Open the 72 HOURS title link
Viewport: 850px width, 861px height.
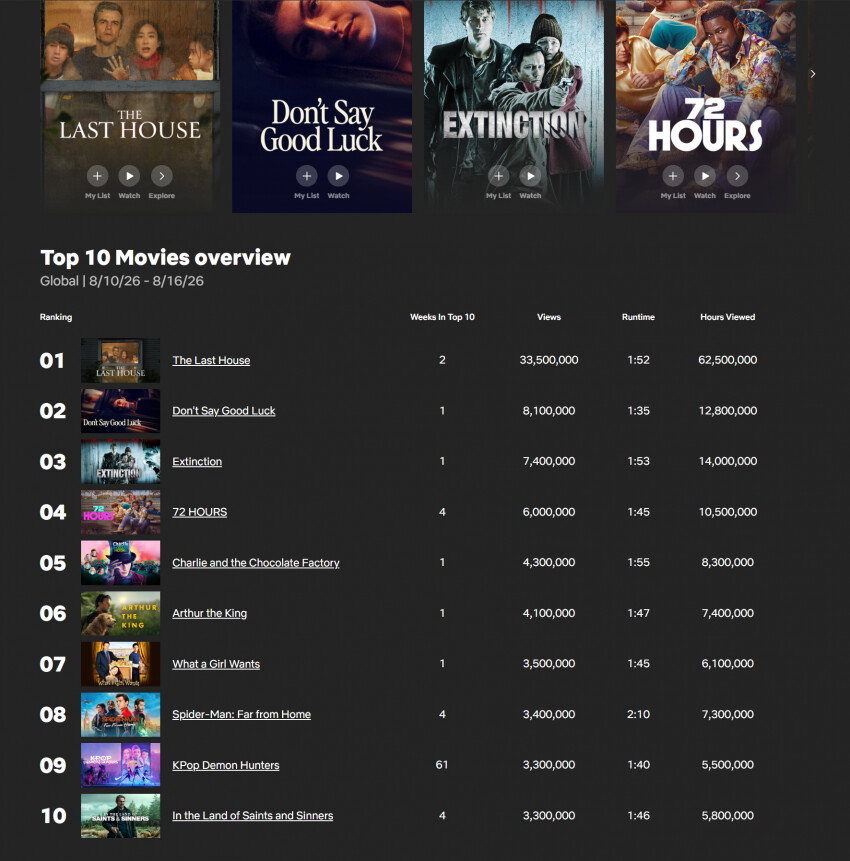coord(199,512)
